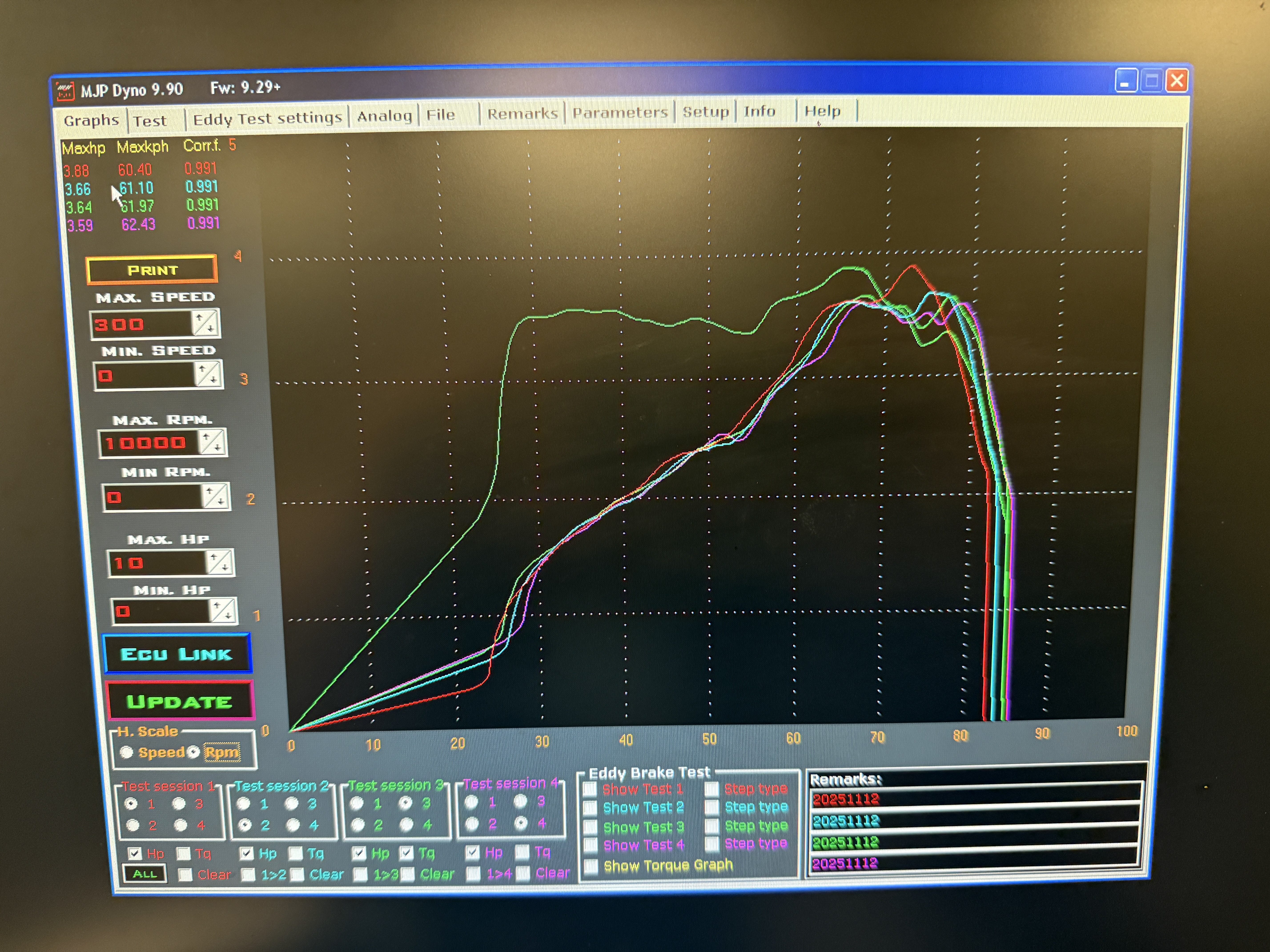1270x952 pixels.
Task: Check Show Test 1 in Eddy Brake Test
Action: point(590,789)
